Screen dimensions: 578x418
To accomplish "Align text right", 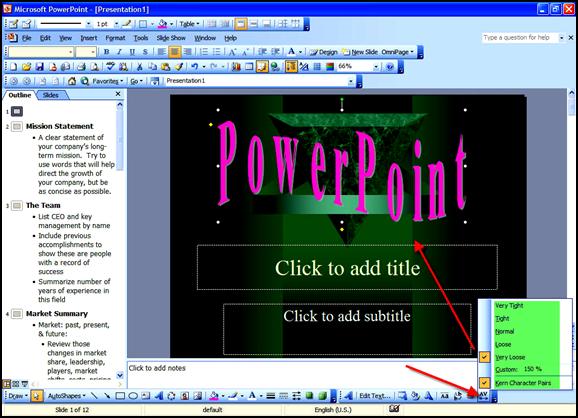I will point(188,52).
